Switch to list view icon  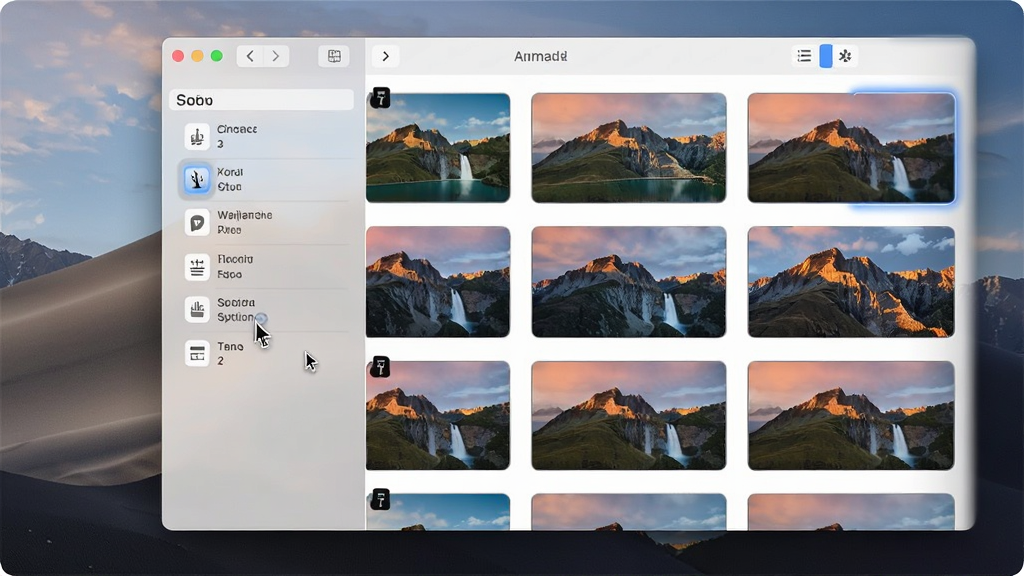pyautogui.click(x=804, y=56)
